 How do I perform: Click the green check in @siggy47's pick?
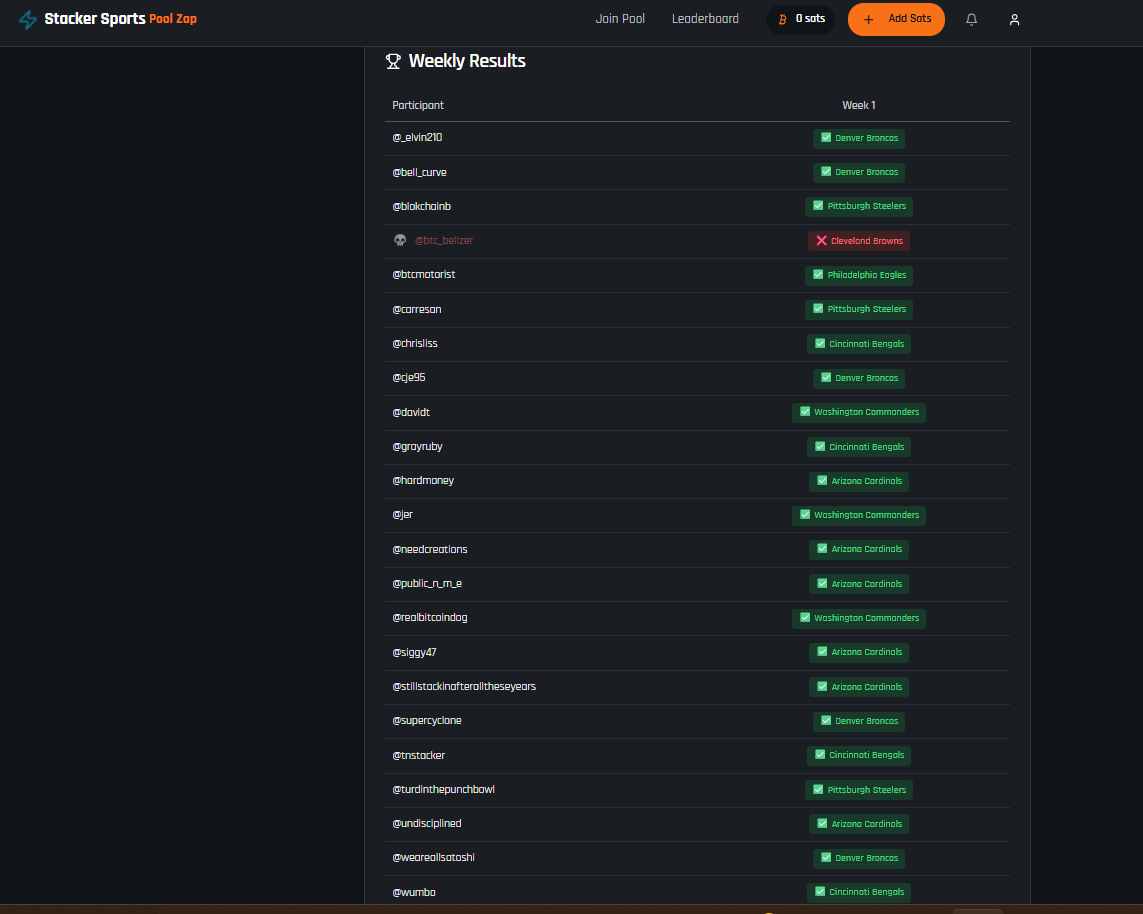click(x=822, y=652)
